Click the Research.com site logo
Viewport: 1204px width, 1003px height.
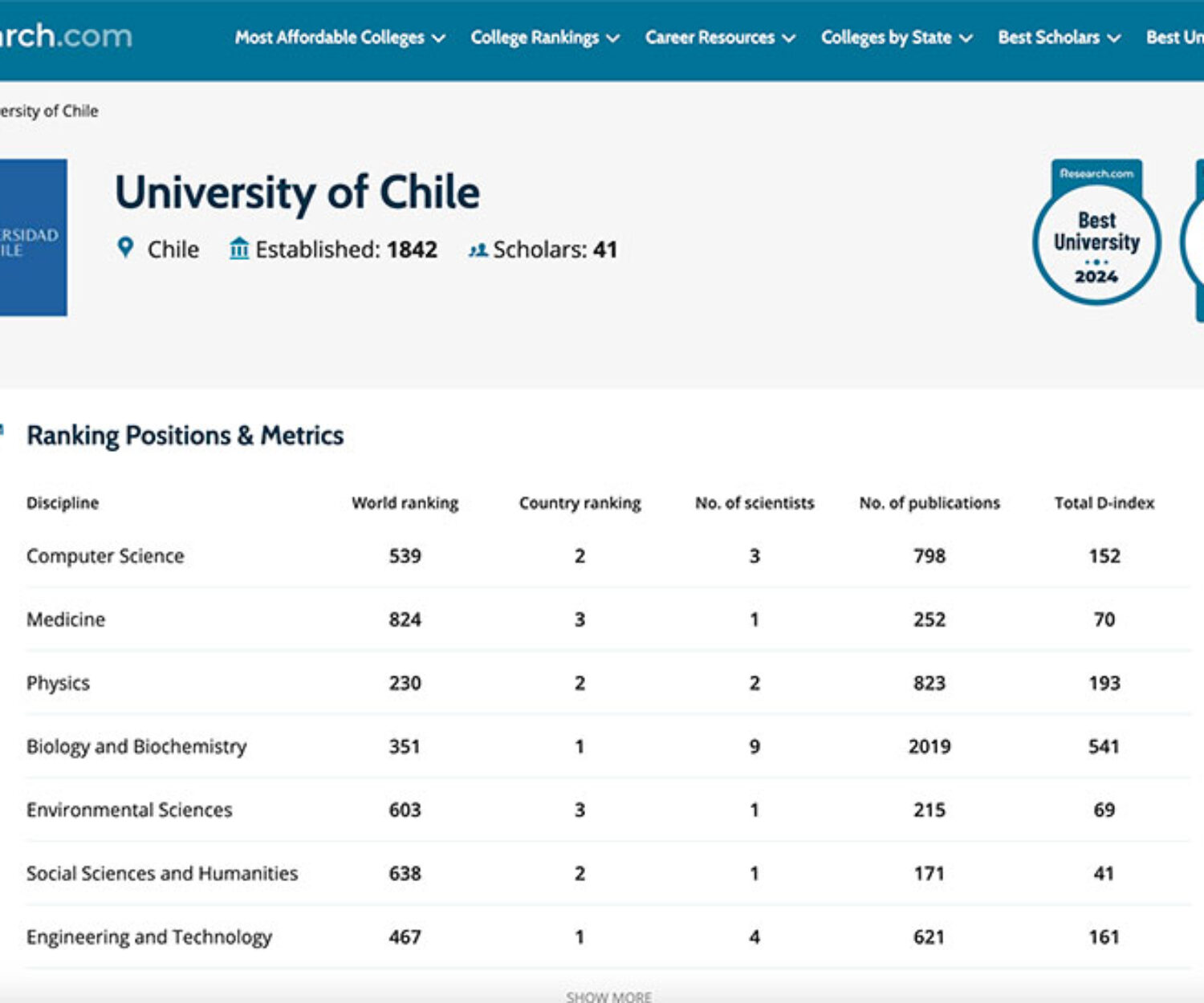pos(66,36)
